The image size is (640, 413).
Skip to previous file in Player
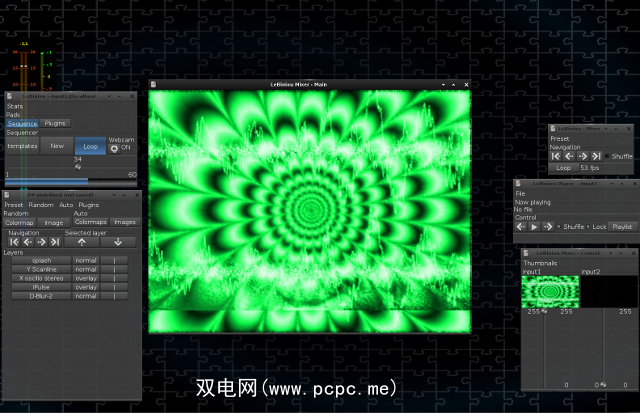pyautogui.click(x=521, y=227)
